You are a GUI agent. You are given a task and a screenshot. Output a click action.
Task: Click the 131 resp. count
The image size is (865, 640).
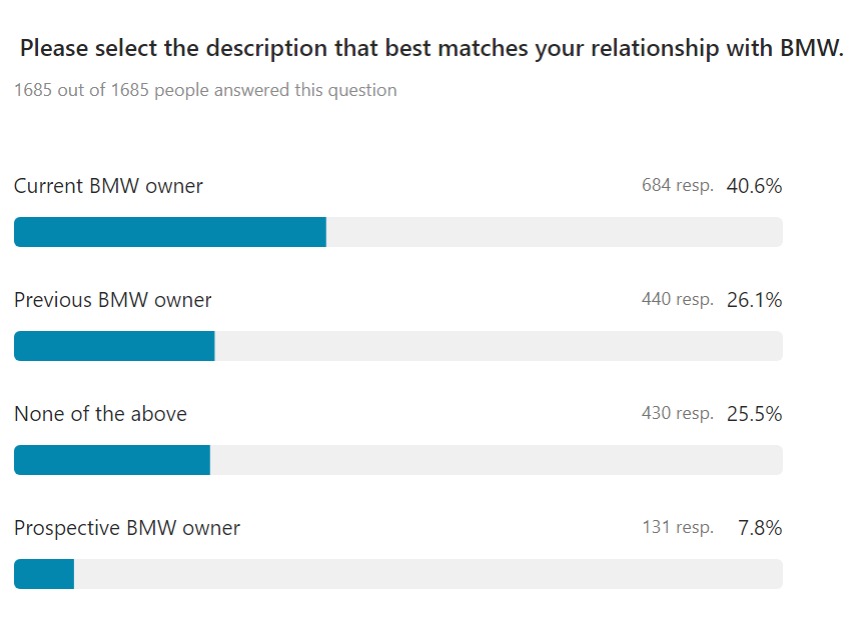coord(677,527)
